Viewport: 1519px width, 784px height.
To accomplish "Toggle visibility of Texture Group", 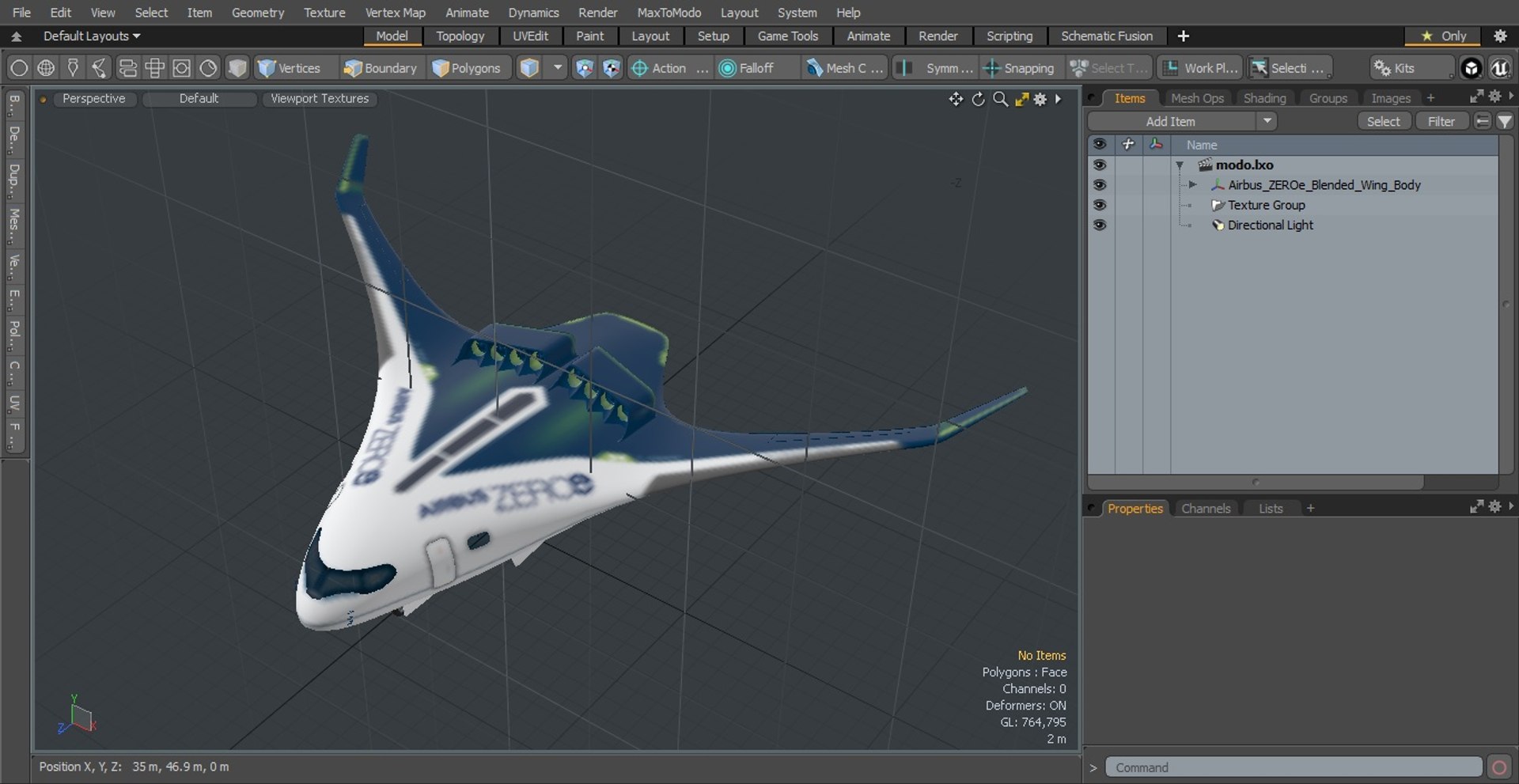I will [1100, 205].
